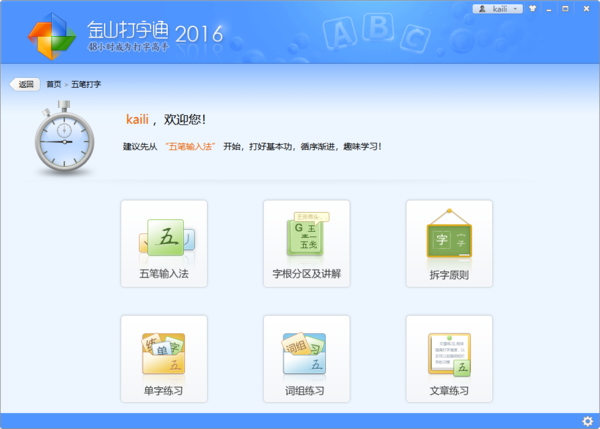The image size is (600, 429).
Task: Maximize the application window
Action: tap(567, 9)
